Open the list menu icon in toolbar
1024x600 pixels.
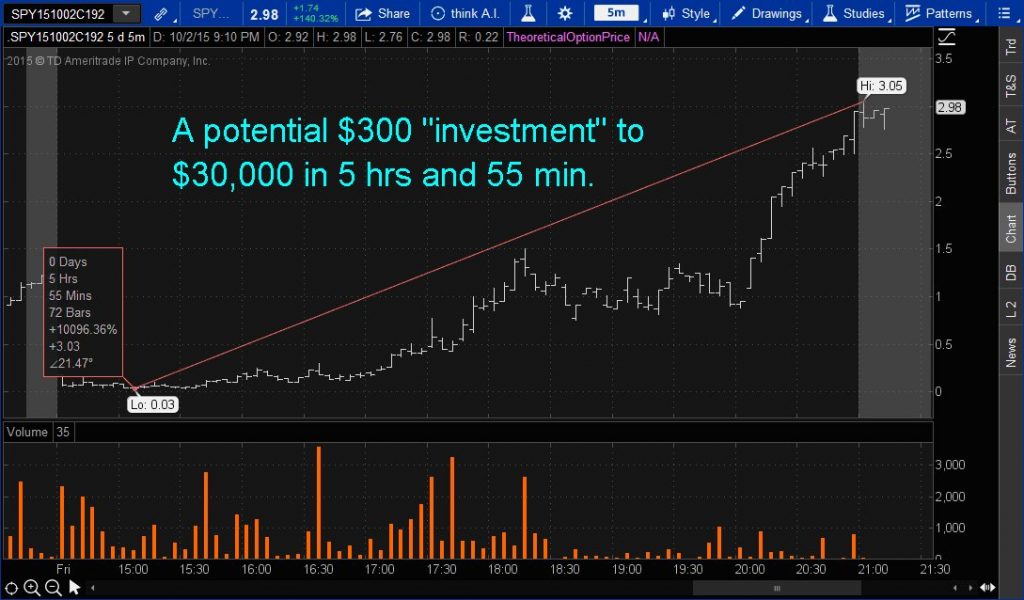(1004, 13)
